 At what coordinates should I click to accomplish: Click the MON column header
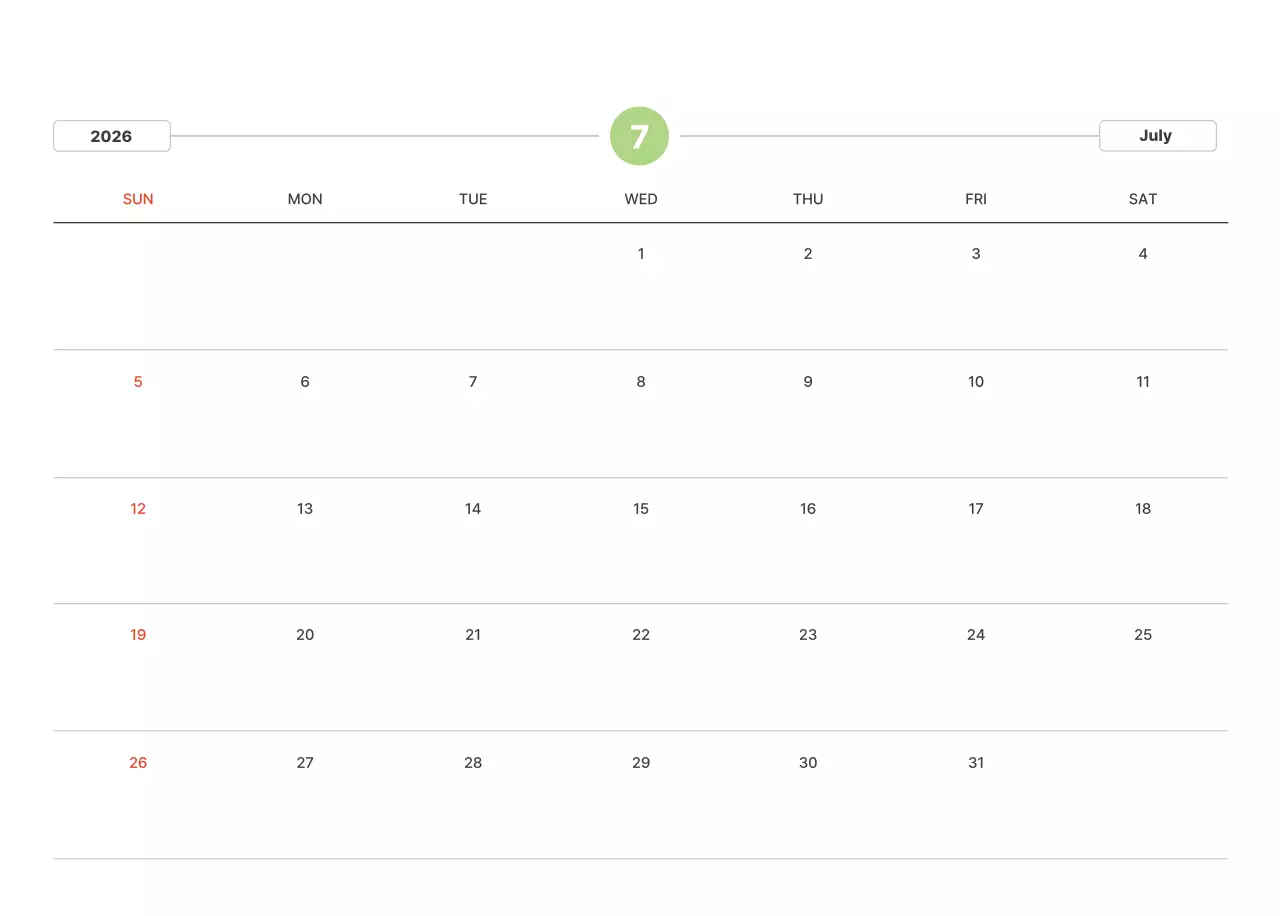pyautogui.click(x=305, y=199)
